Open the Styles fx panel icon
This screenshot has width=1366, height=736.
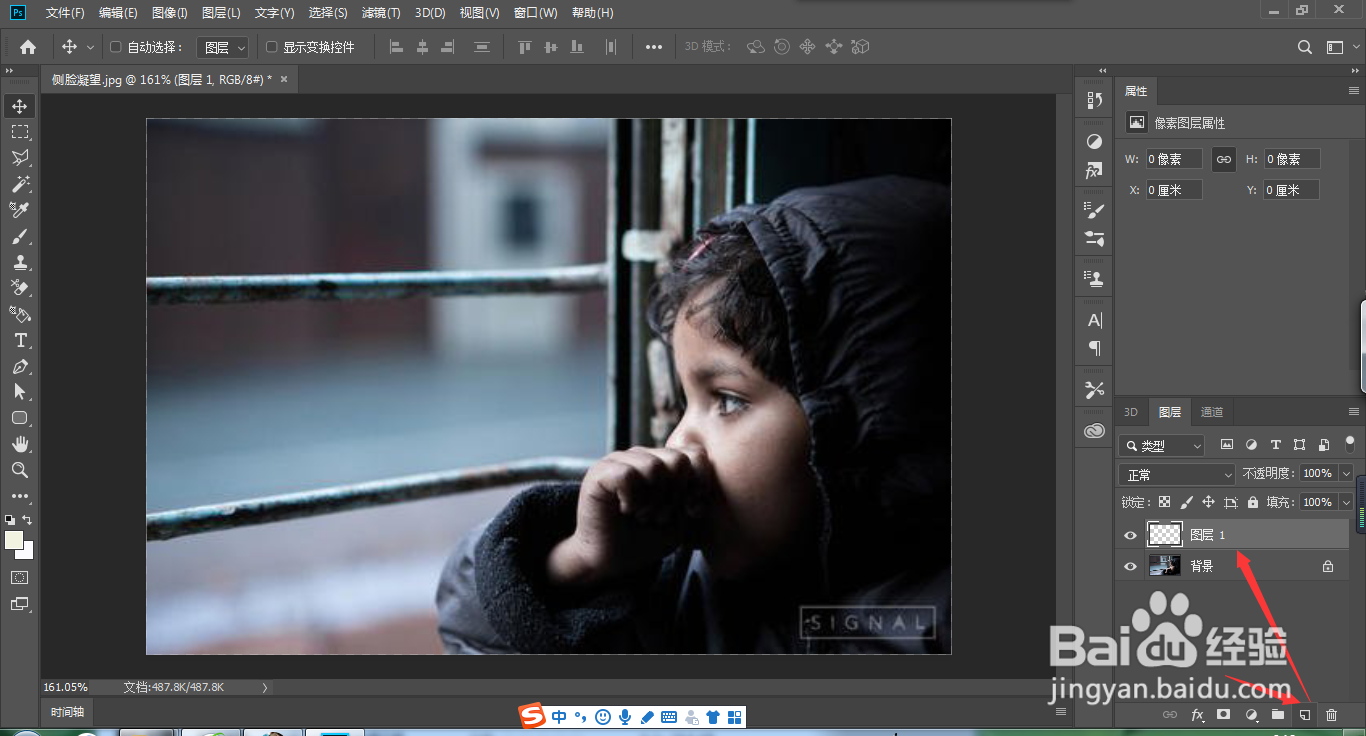coord(1094,171)
